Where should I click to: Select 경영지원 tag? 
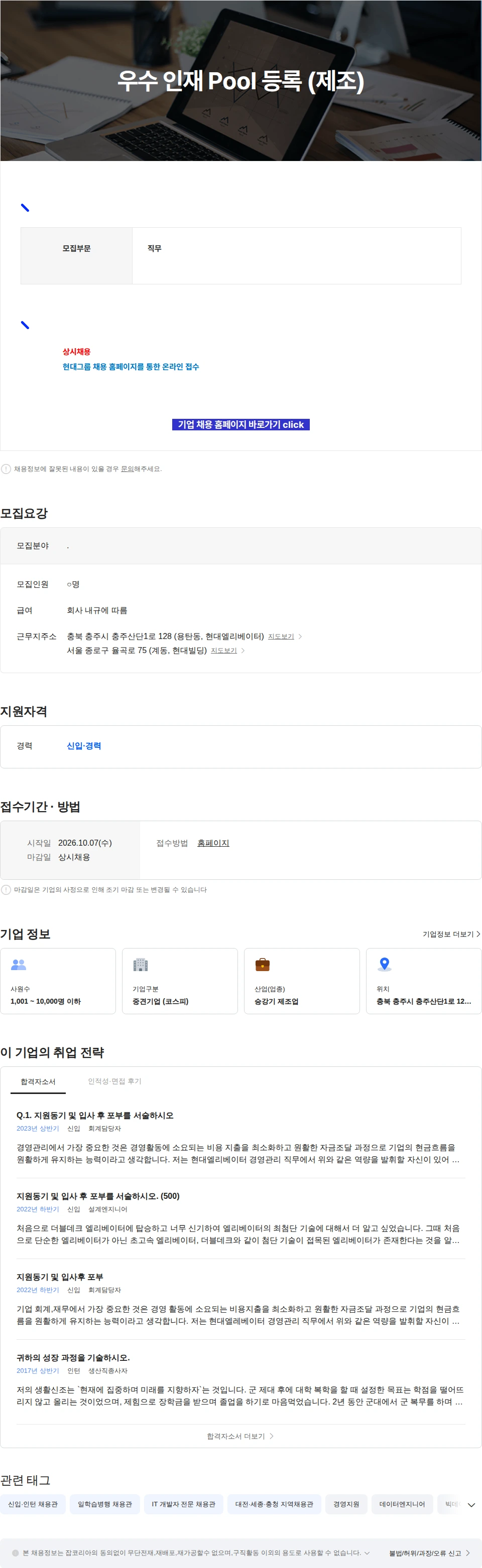[x=346, y=1504]
